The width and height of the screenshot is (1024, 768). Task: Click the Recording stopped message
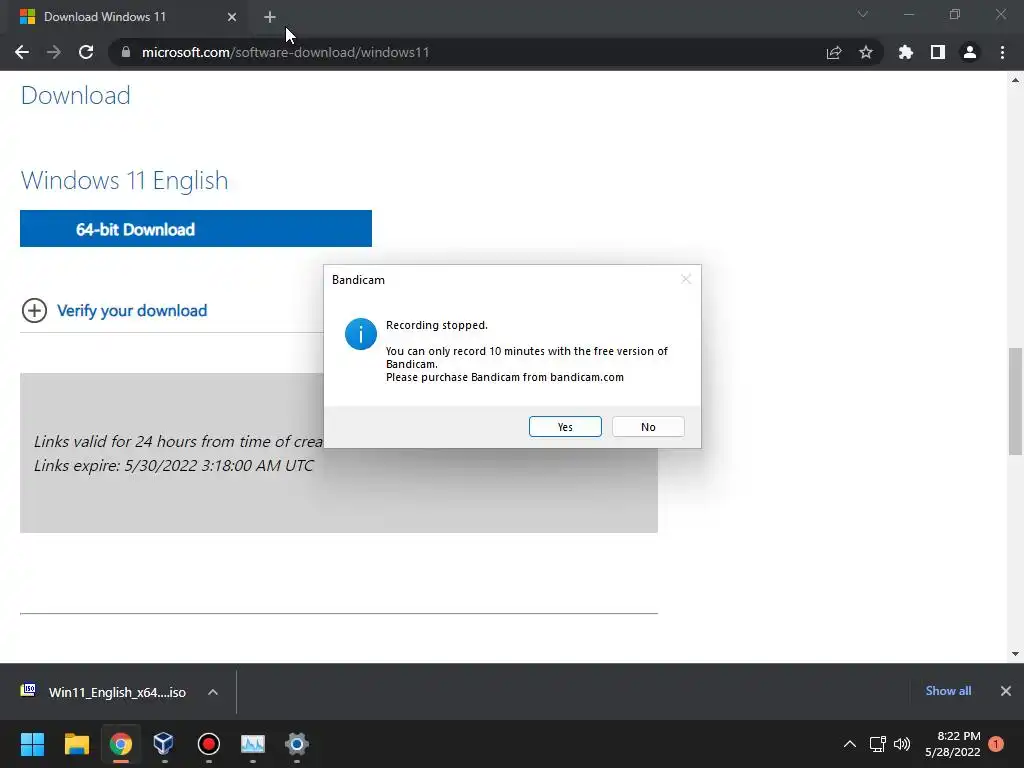(x=436, y=325)
